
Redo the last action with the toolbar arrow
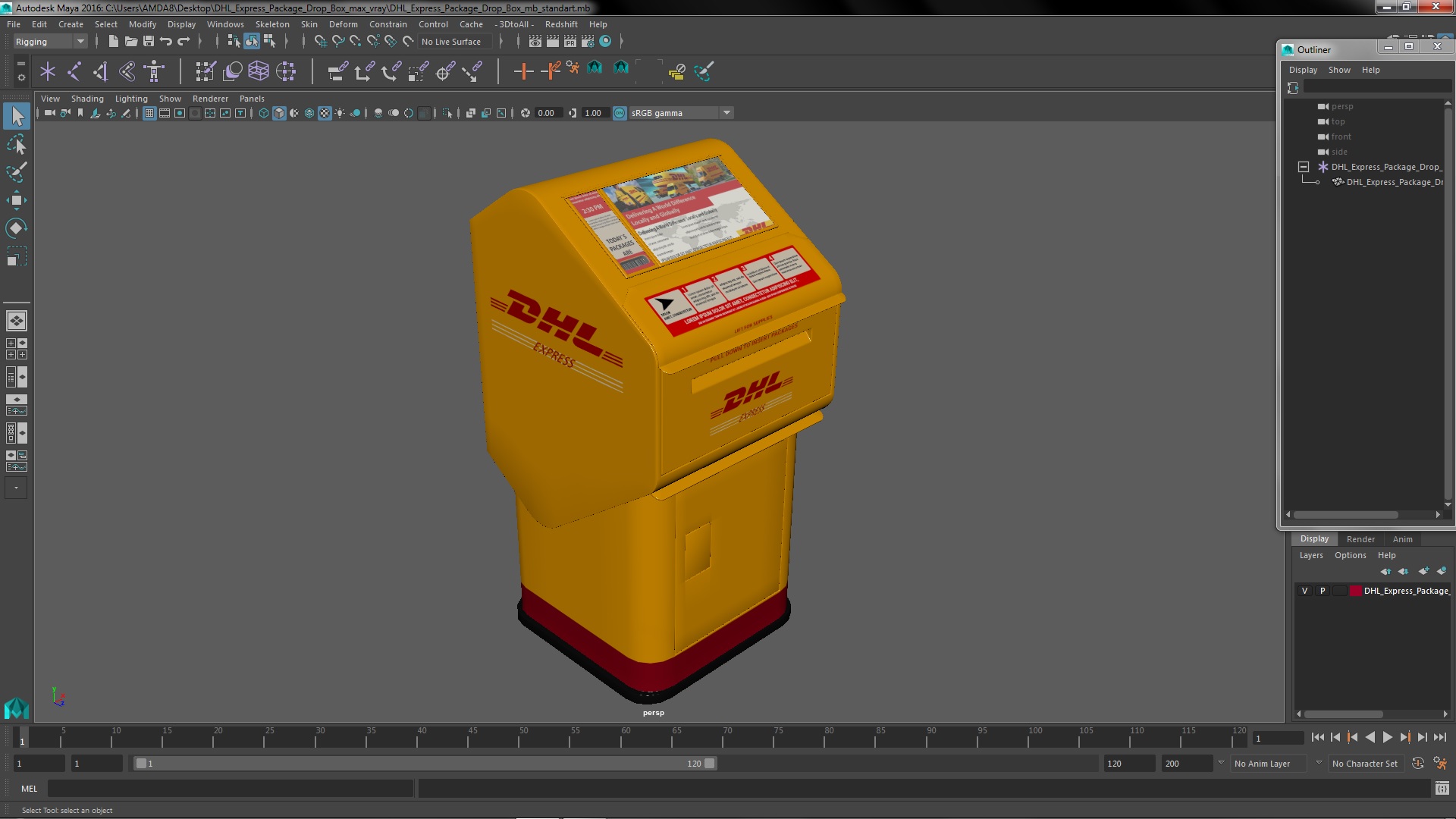coord(184,42)
